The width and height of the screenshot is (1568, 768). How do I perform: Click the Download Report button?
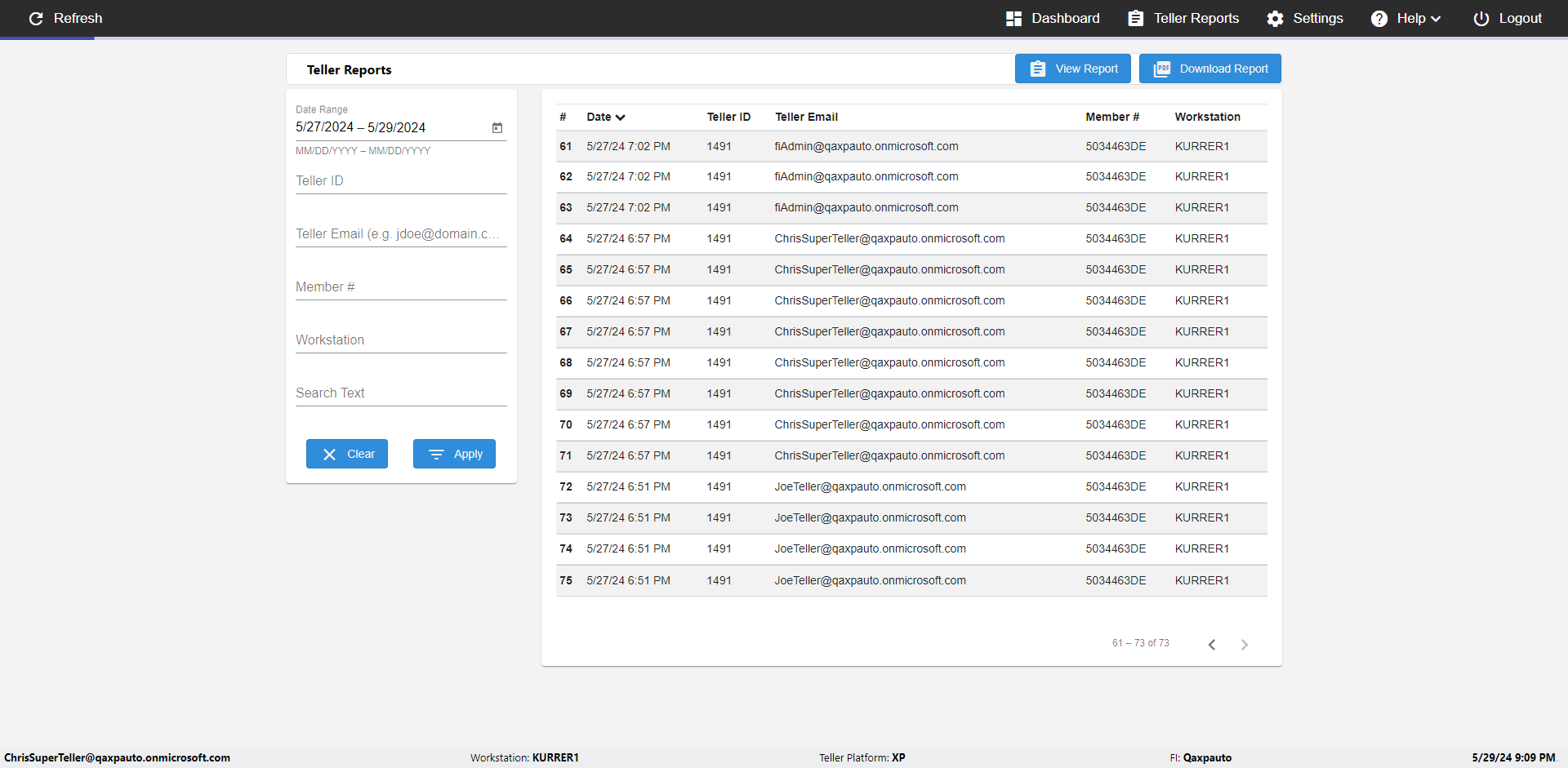pyautogui.click(x=1209, y=69)
